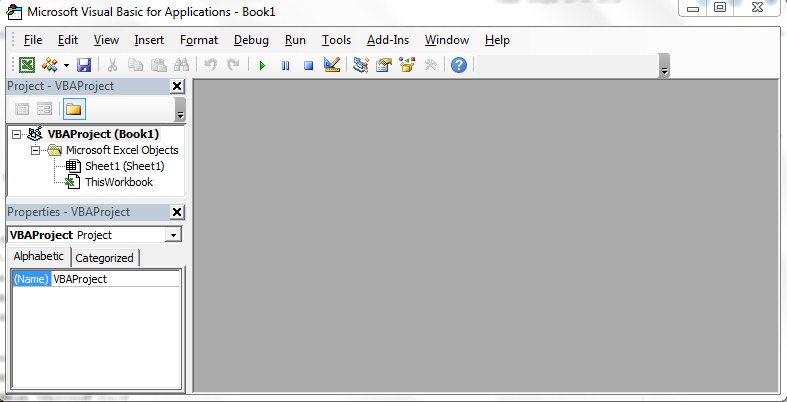
Task: Open the Project Explorer icon
Action: [x=360, y=65]
